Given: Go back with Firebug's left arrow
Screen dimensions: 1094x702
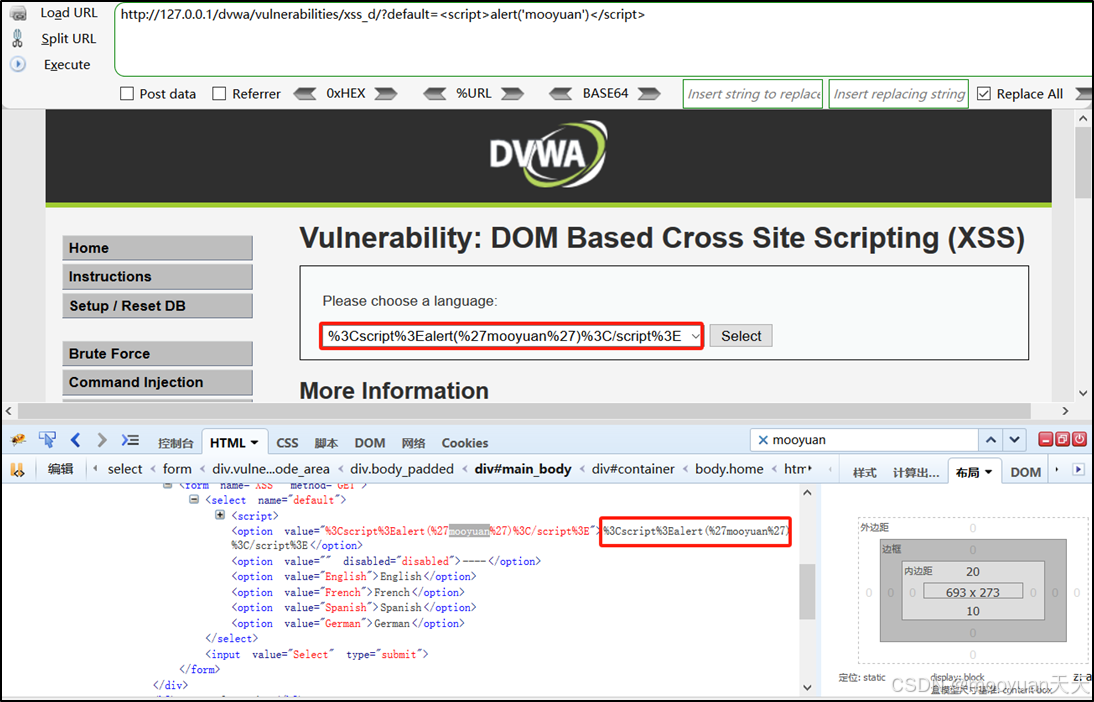Looking at the screenshot, I should coord(75,440).
